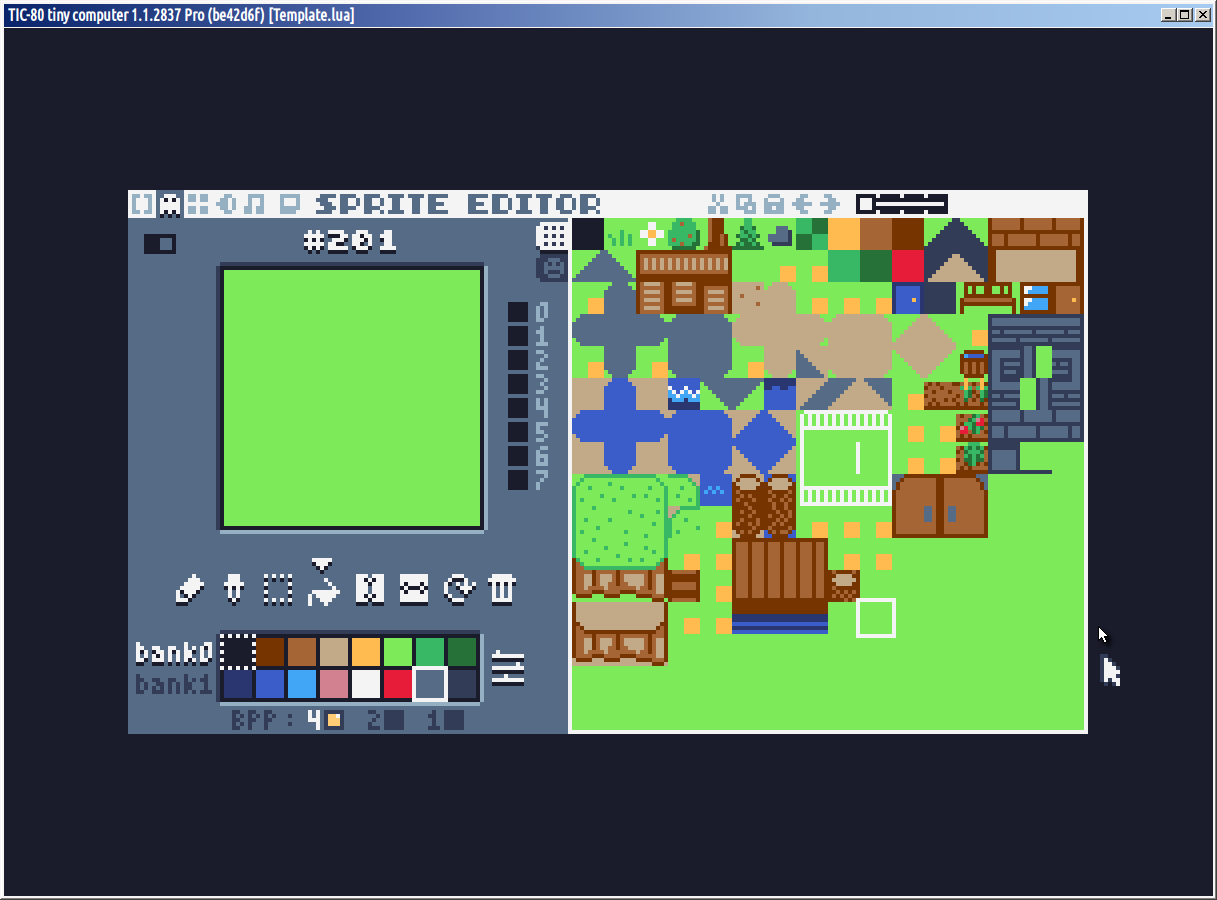Toggle sprite flag 7
This screenshot has width=1217, height=900.
[x=518, y=480]
